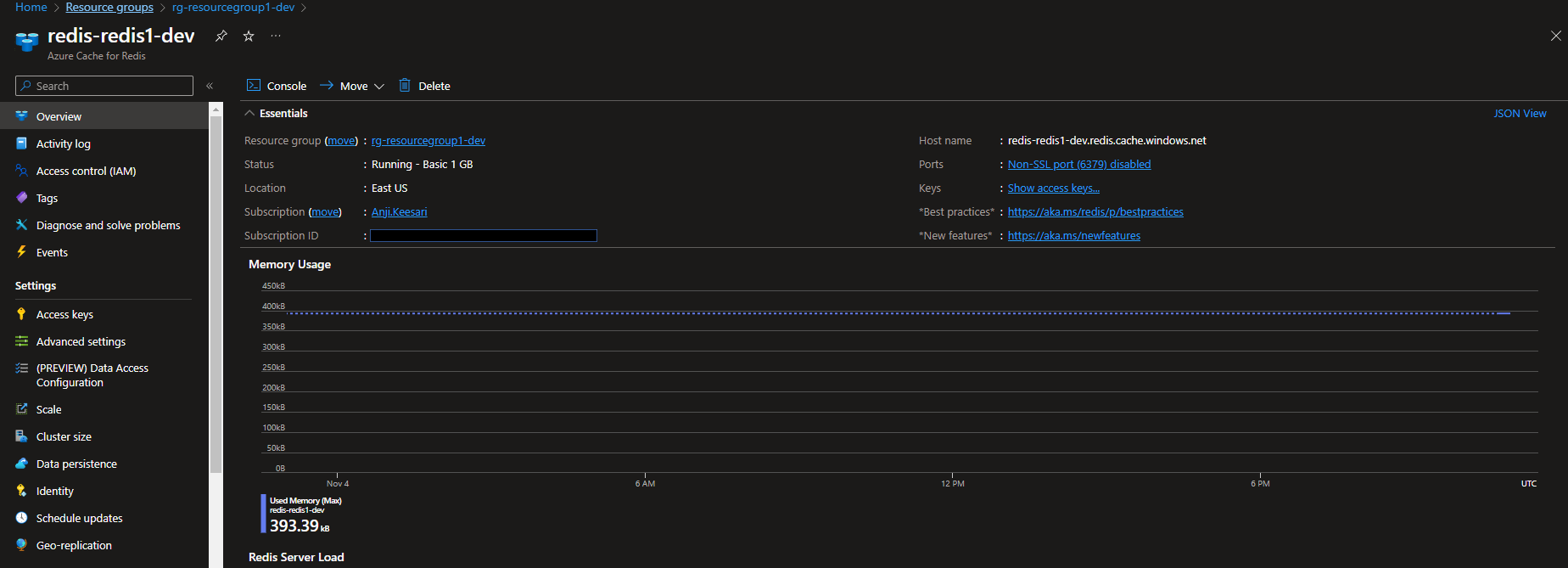Click the move link beside Subscription
Image resolution: width=1568 pixels, height=568 pixels.
[x=325, y=211]
